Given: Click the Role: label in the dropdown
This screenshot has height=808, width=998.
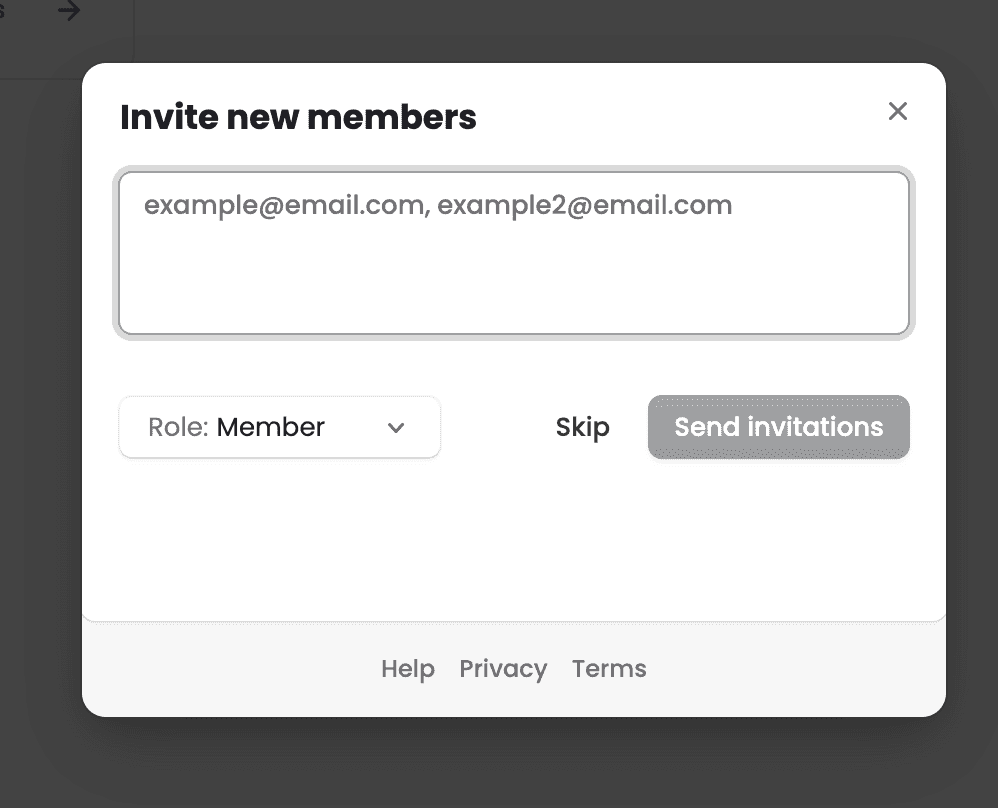Looking at the screenshot, I should (178, 427).
